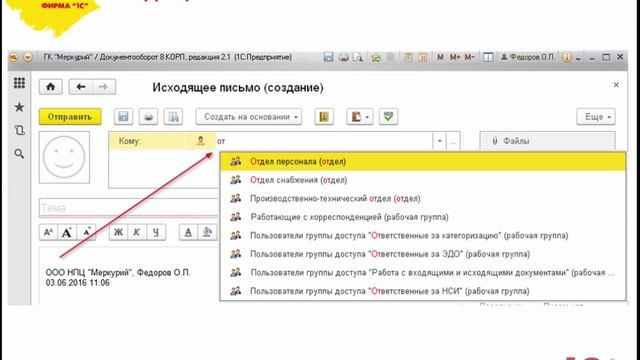Print the outgoing letter
The image size is (640, 360).
[x=148, y=117]
